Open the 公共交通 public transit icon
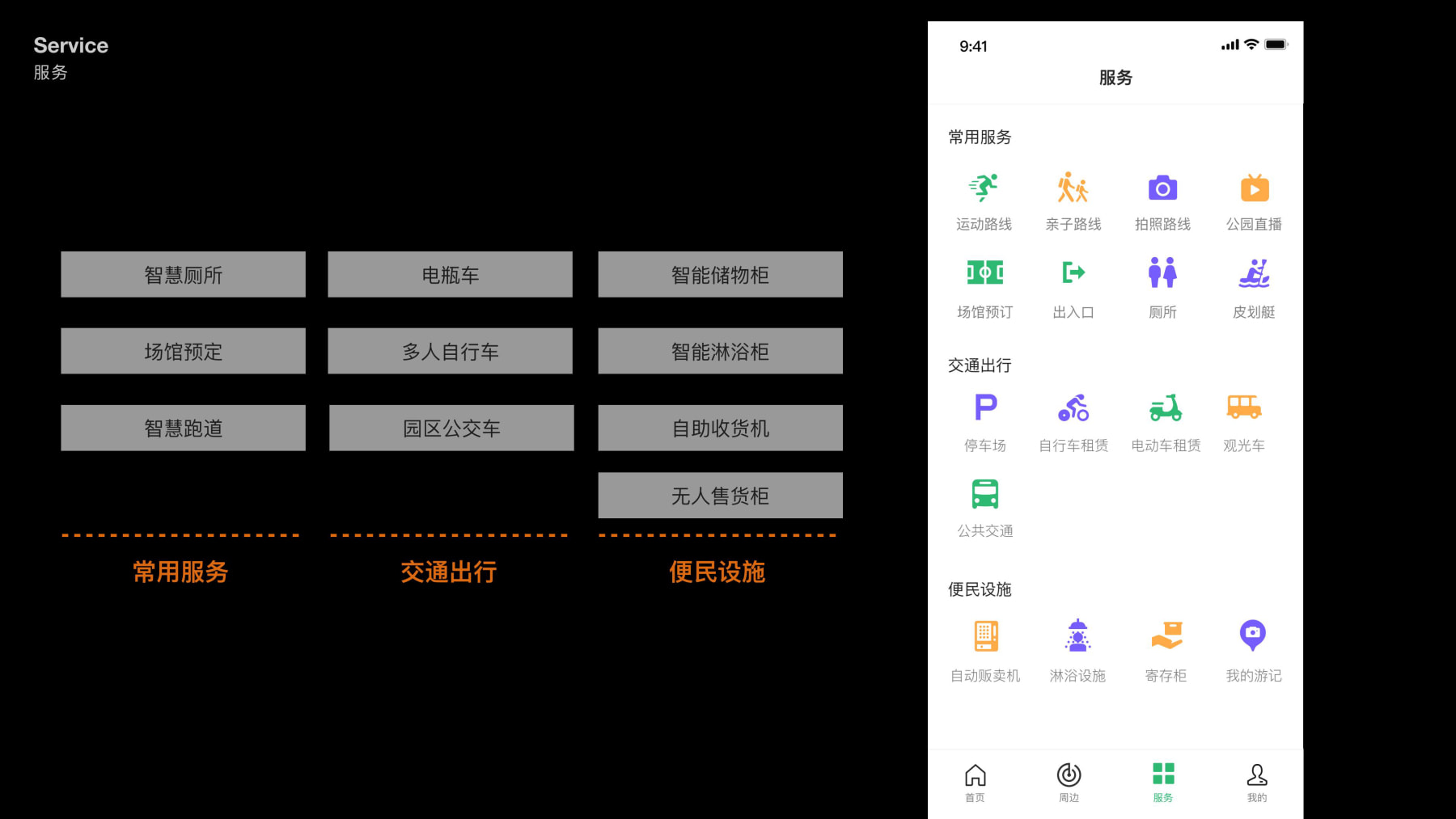The image size is (1456, 819). coord(984,494)
